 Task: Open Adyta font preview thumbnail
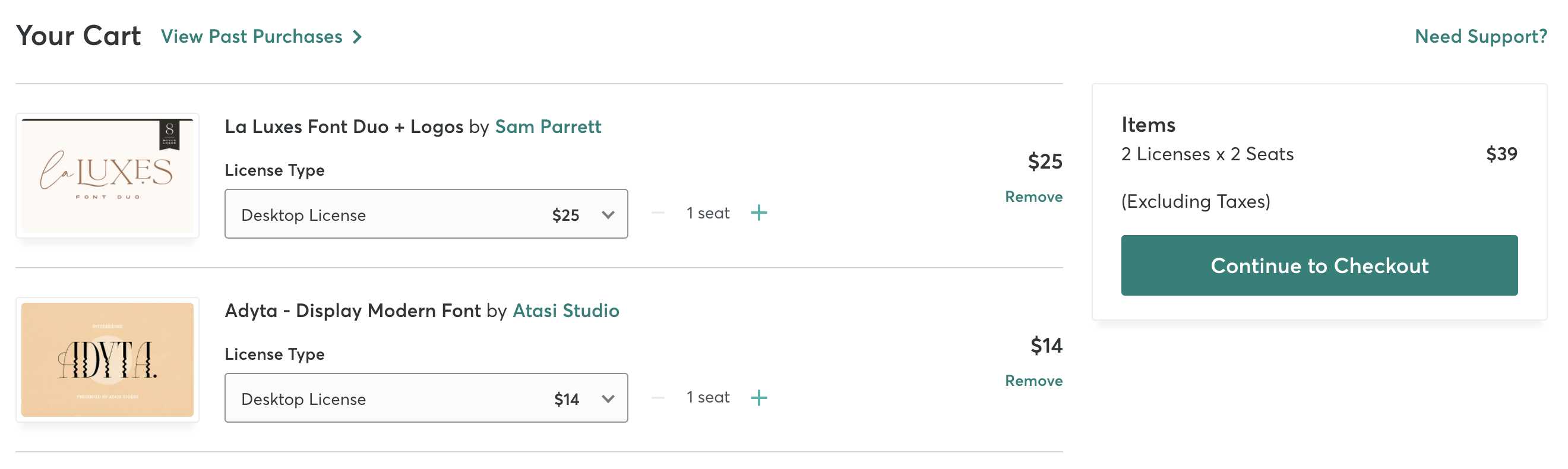[x=107, y=360]
